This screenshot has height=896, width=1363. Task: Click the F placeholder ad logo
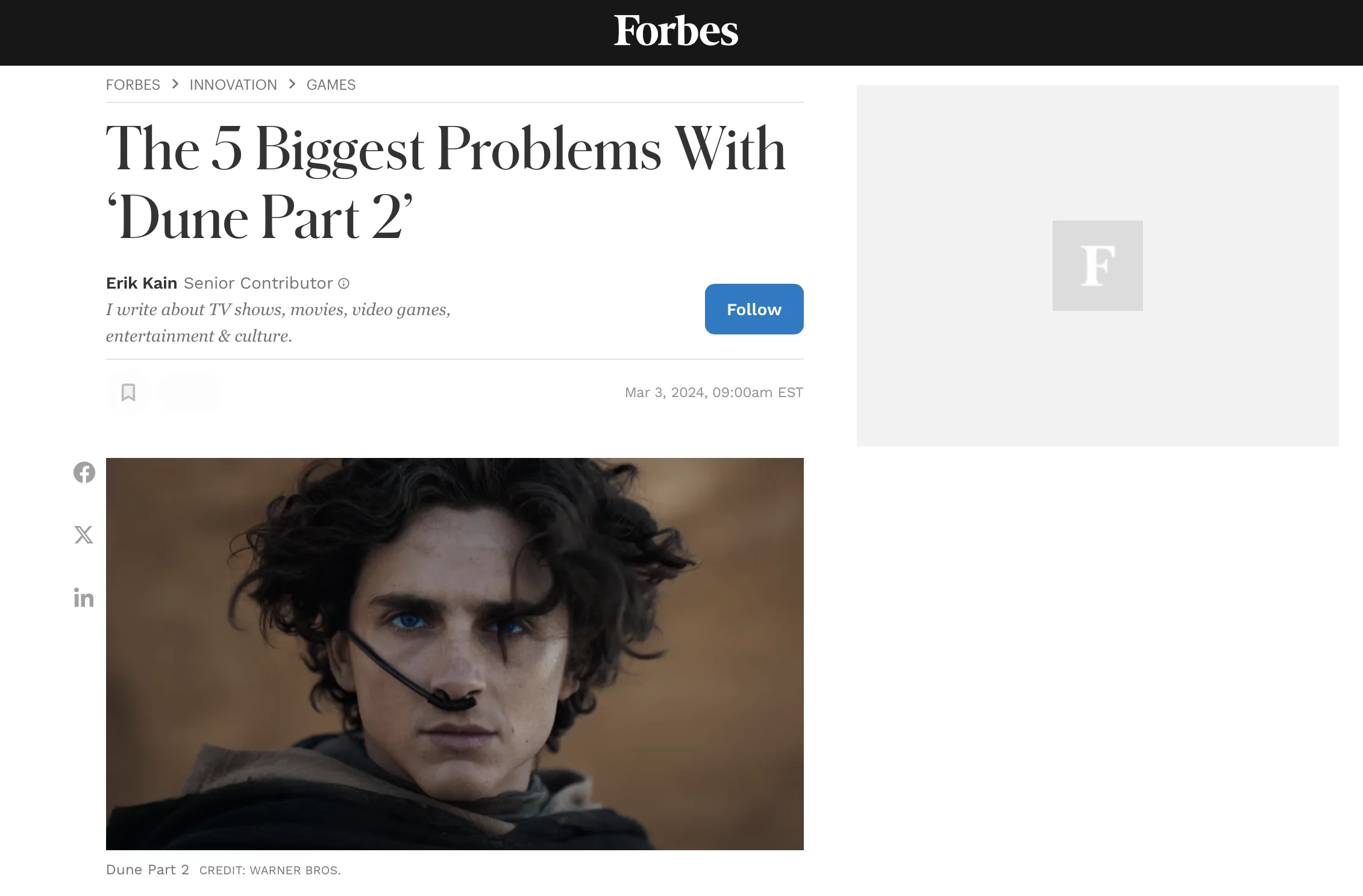1097,266
